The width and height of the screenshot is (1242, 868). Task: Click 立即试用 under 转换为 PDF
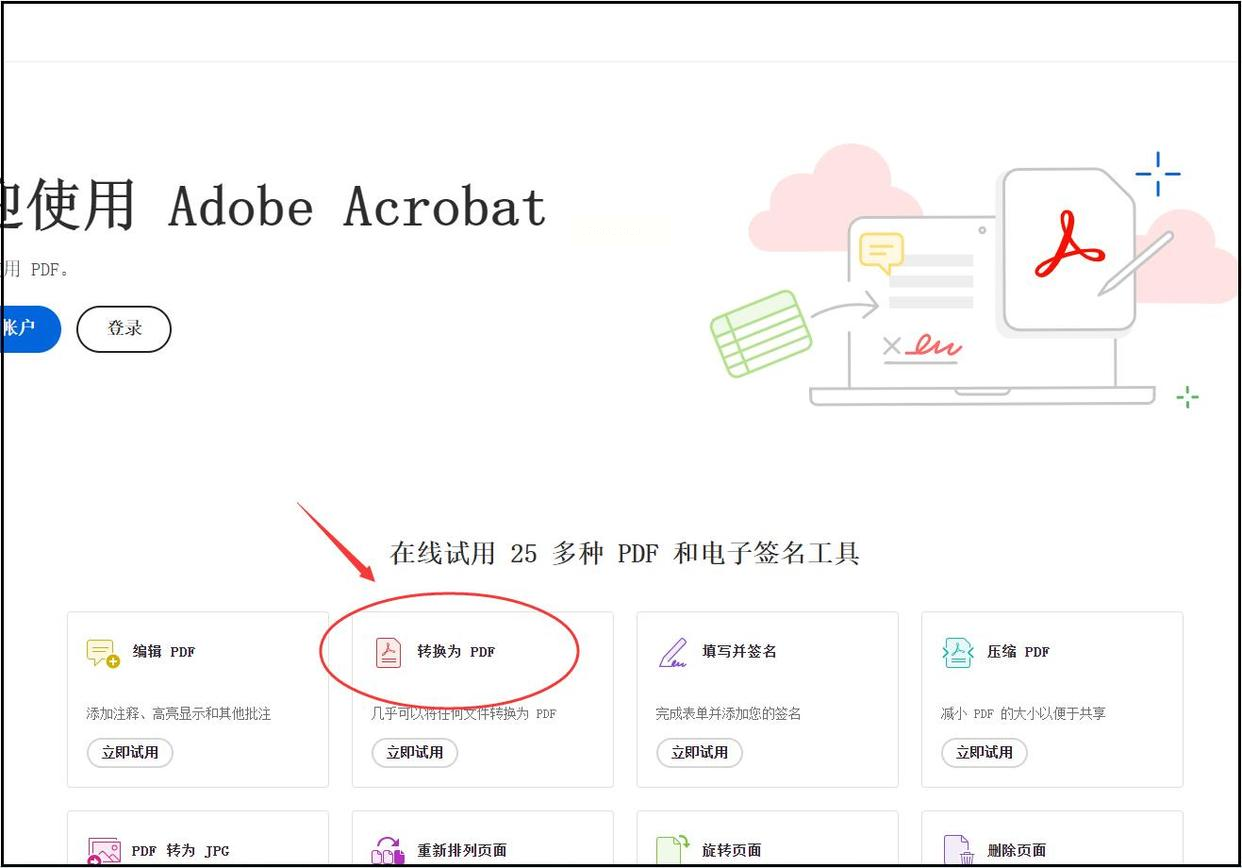coord(415,753)
